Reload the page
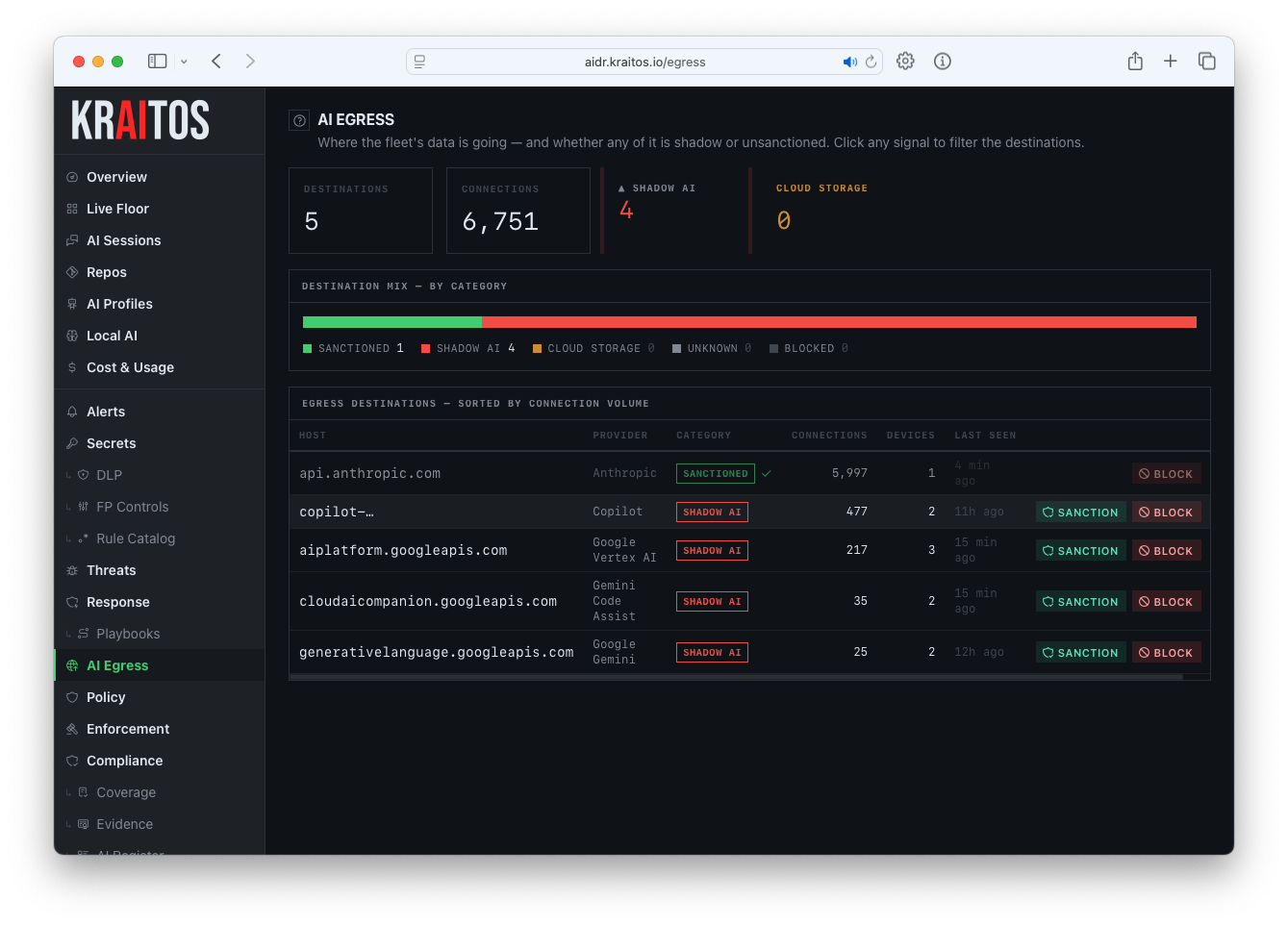 pyautogui.click(x=871, y=62)
